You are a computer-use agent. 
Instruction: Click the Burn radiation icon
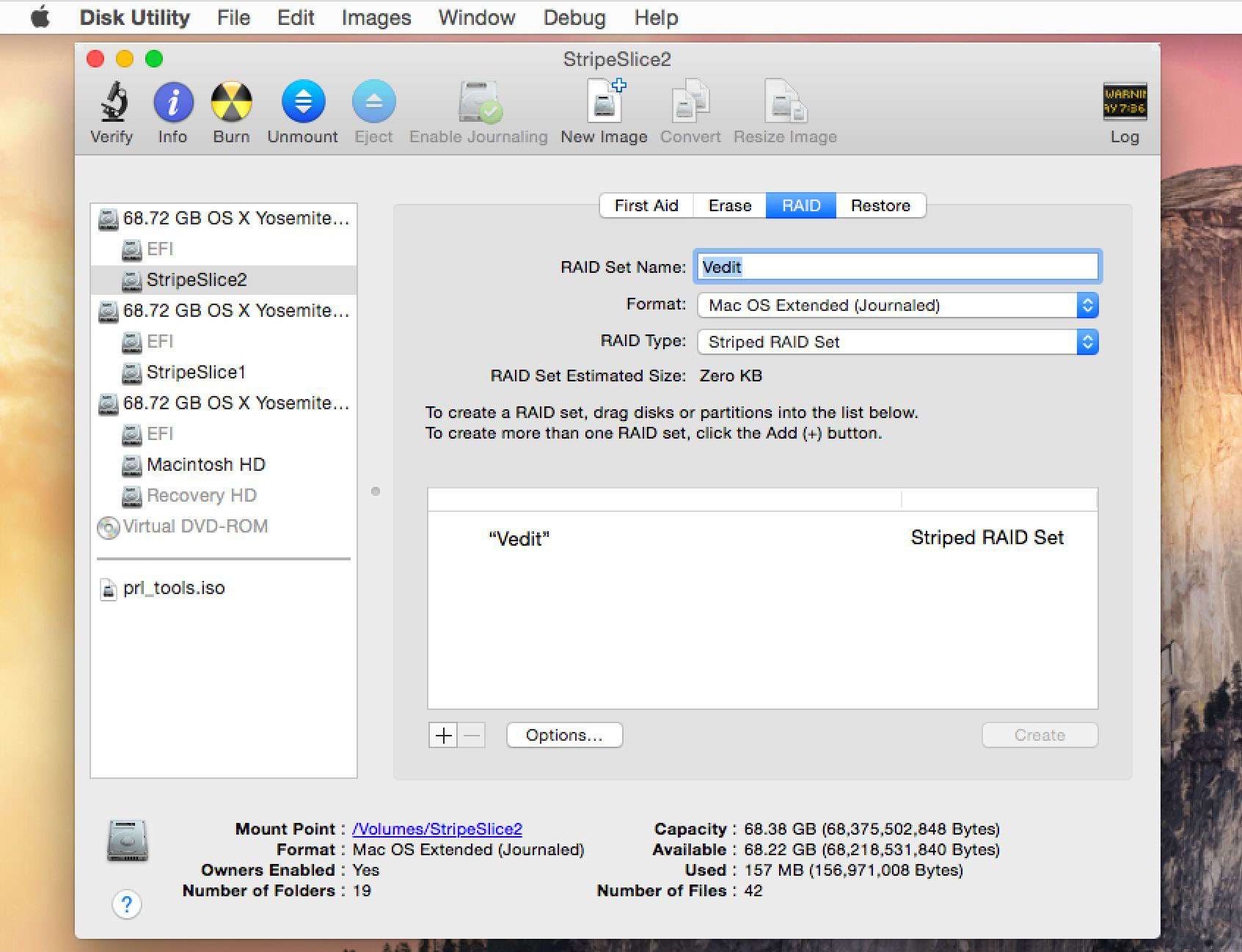tap(231, 102)
